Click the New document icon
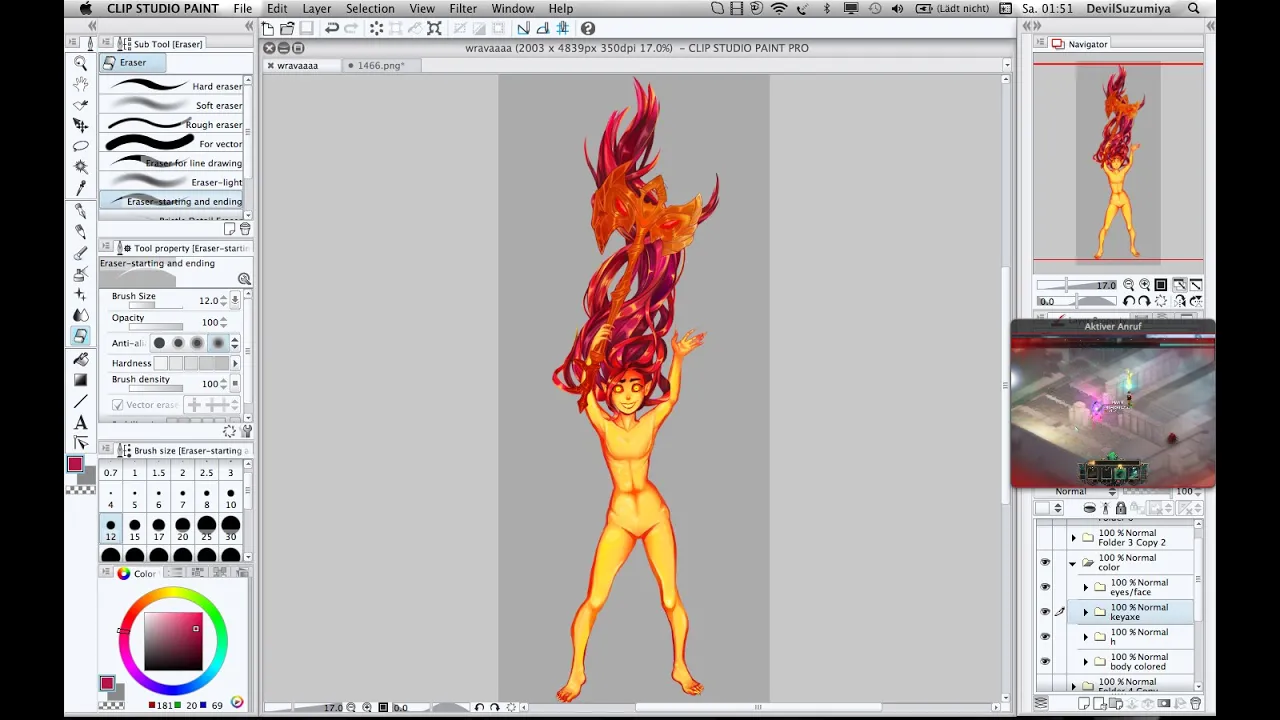1280x720 pixels. (268, 28)
